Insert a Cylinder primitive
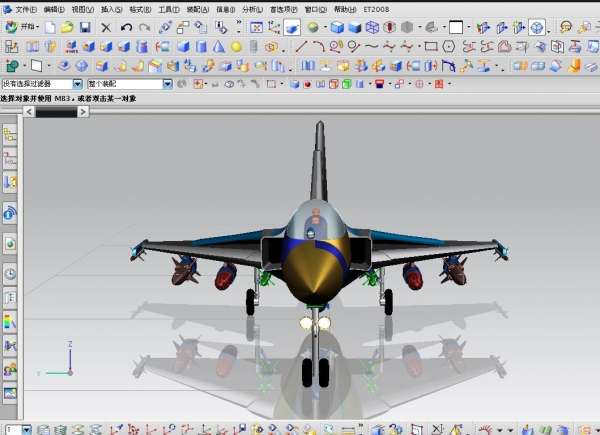The height and width of the screenshot is (435, 600). tap(201, 47)
